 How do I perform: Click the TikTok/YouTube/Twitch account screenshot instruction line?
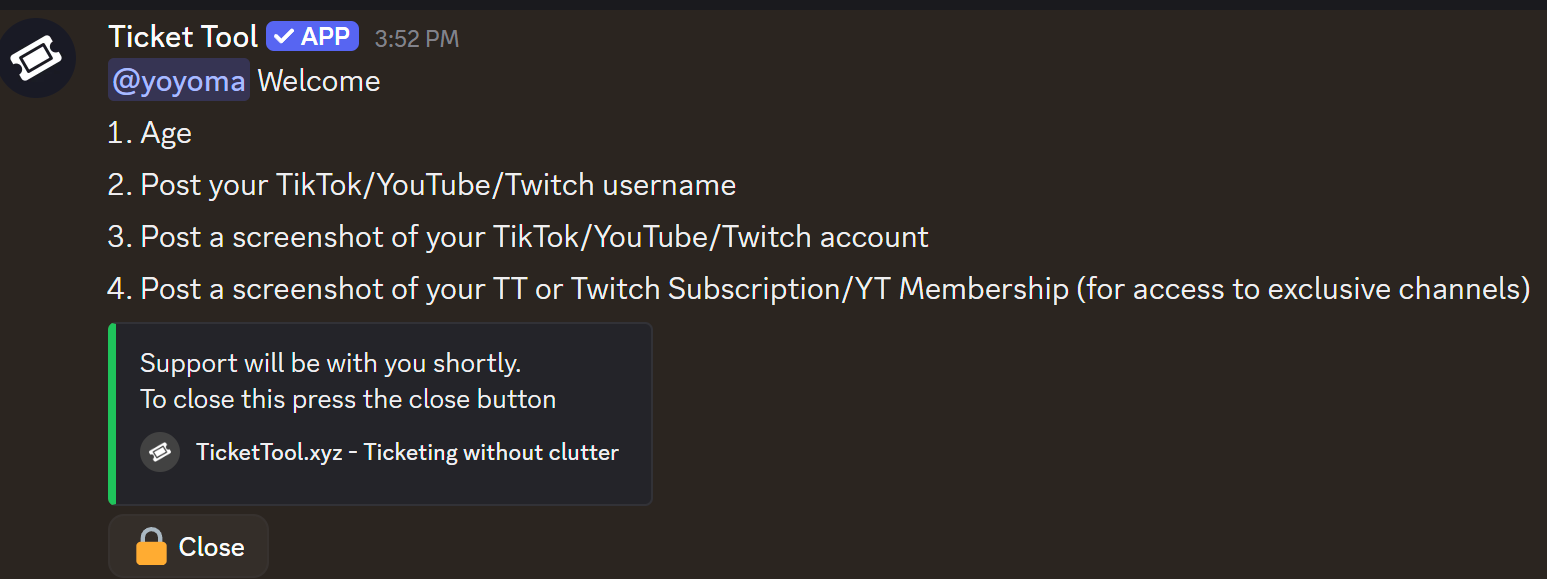coord(518,237)
